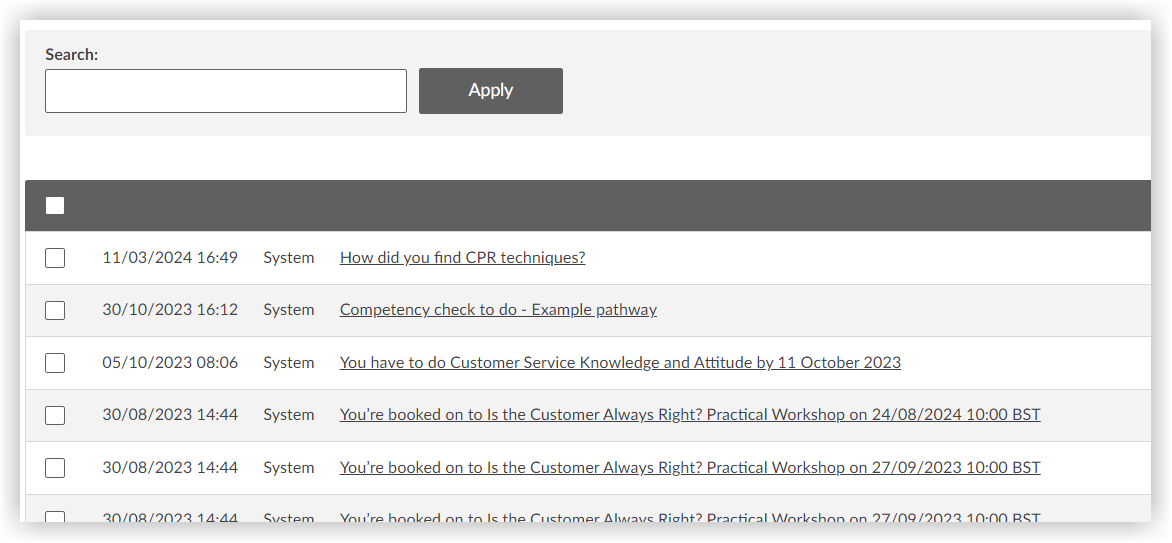Check the 24/08/2024 workshop booking row checkbox
Image resolution: width=1172 pixels, height=543 pixels.
pos(55,415)
